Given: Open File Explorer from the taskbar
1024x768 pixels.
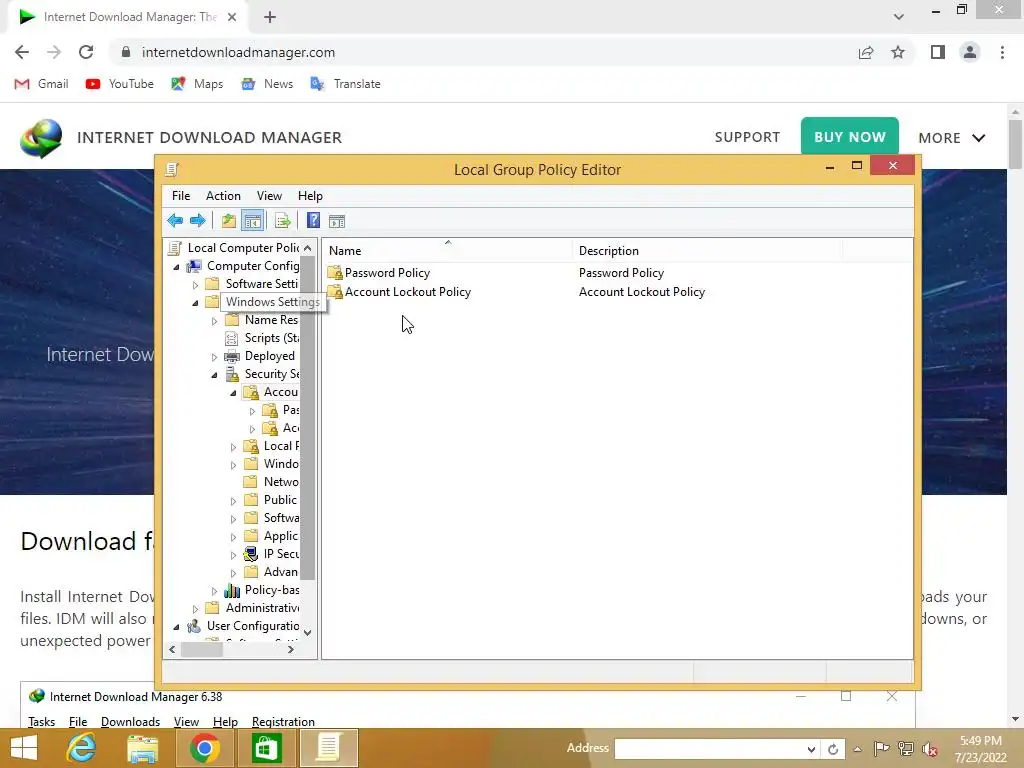Looking at the screenshot, I should [x=142, y=749].
